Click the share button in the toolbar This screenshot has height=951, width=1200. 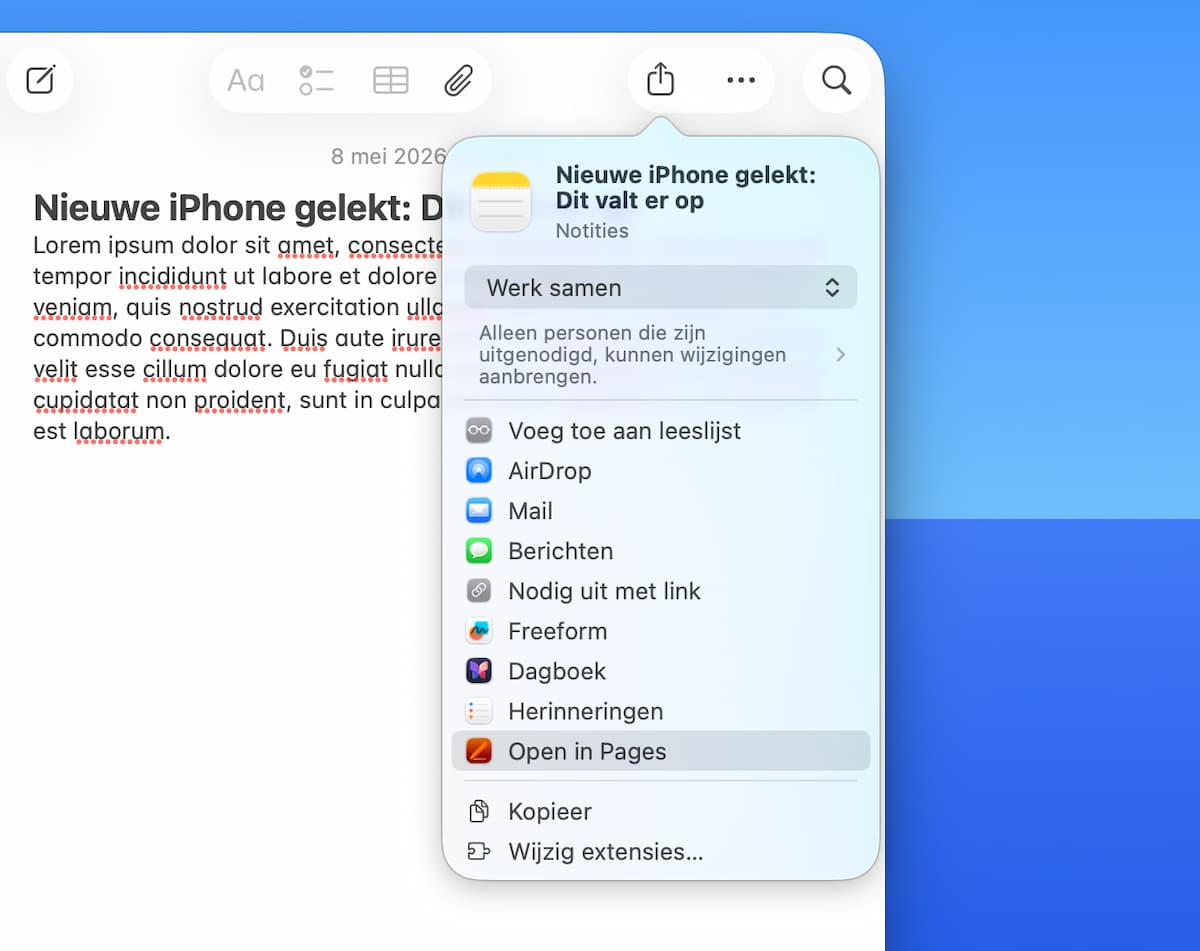pyautogui.click(x=660, y=79)
